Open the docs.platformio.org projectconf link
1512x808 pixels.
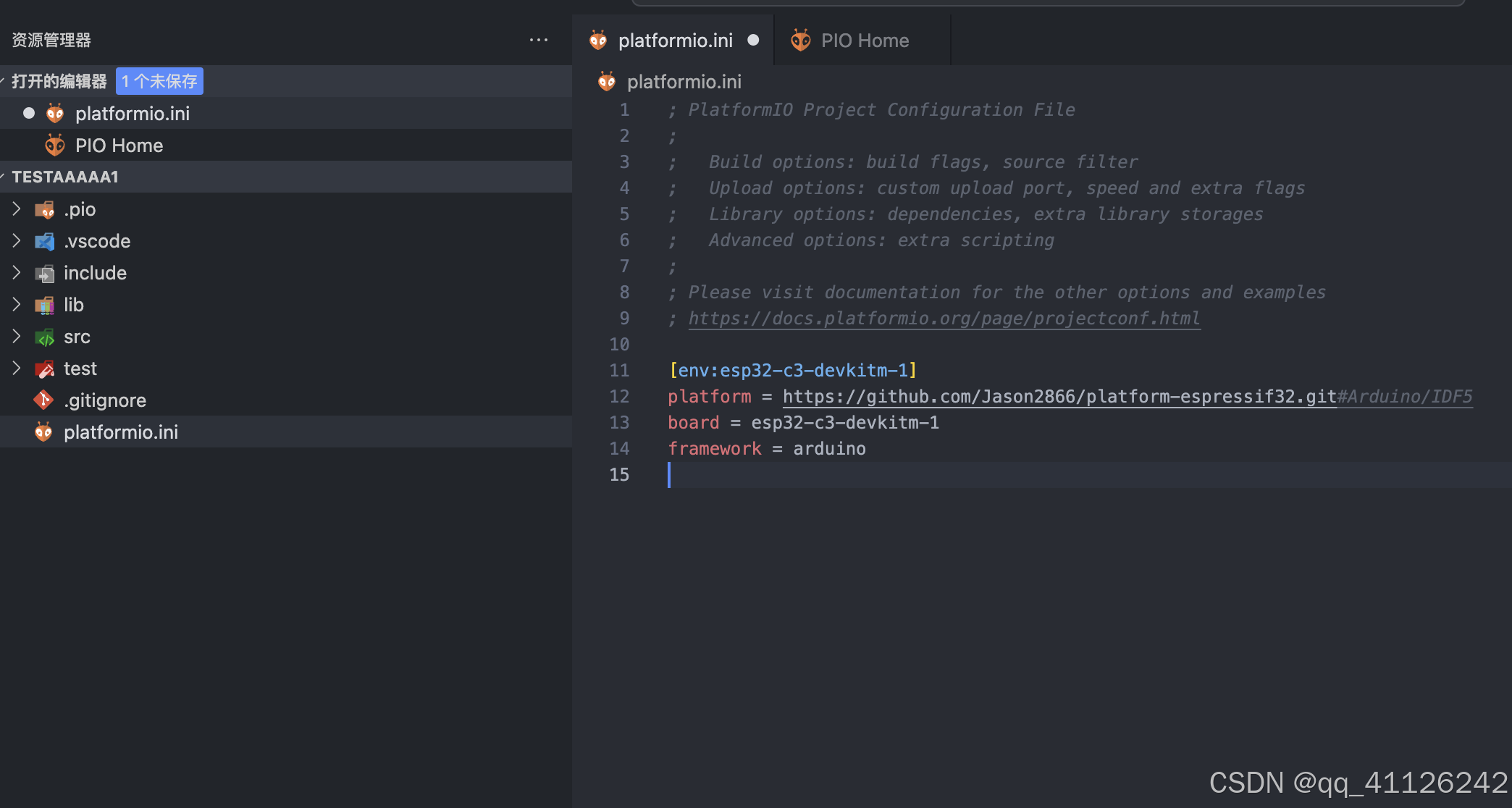(944, 319)
